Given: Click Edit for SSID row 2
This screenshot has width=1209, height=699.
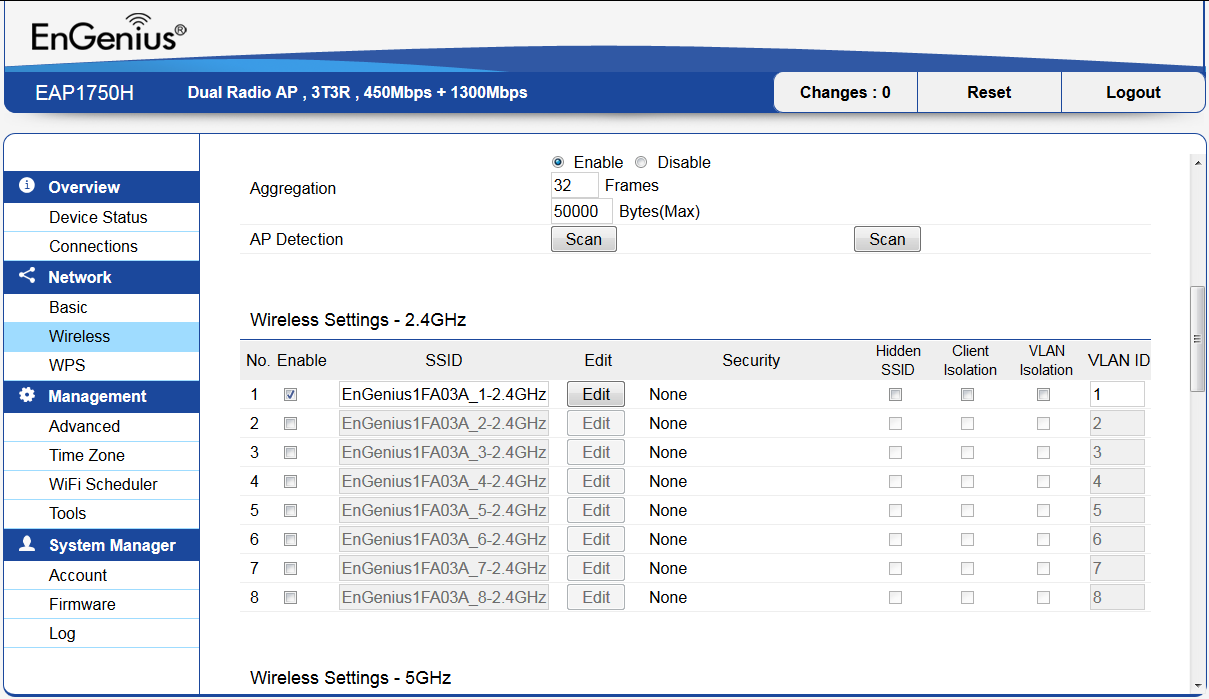Looking at the screenshot, I should coord(596,423).
